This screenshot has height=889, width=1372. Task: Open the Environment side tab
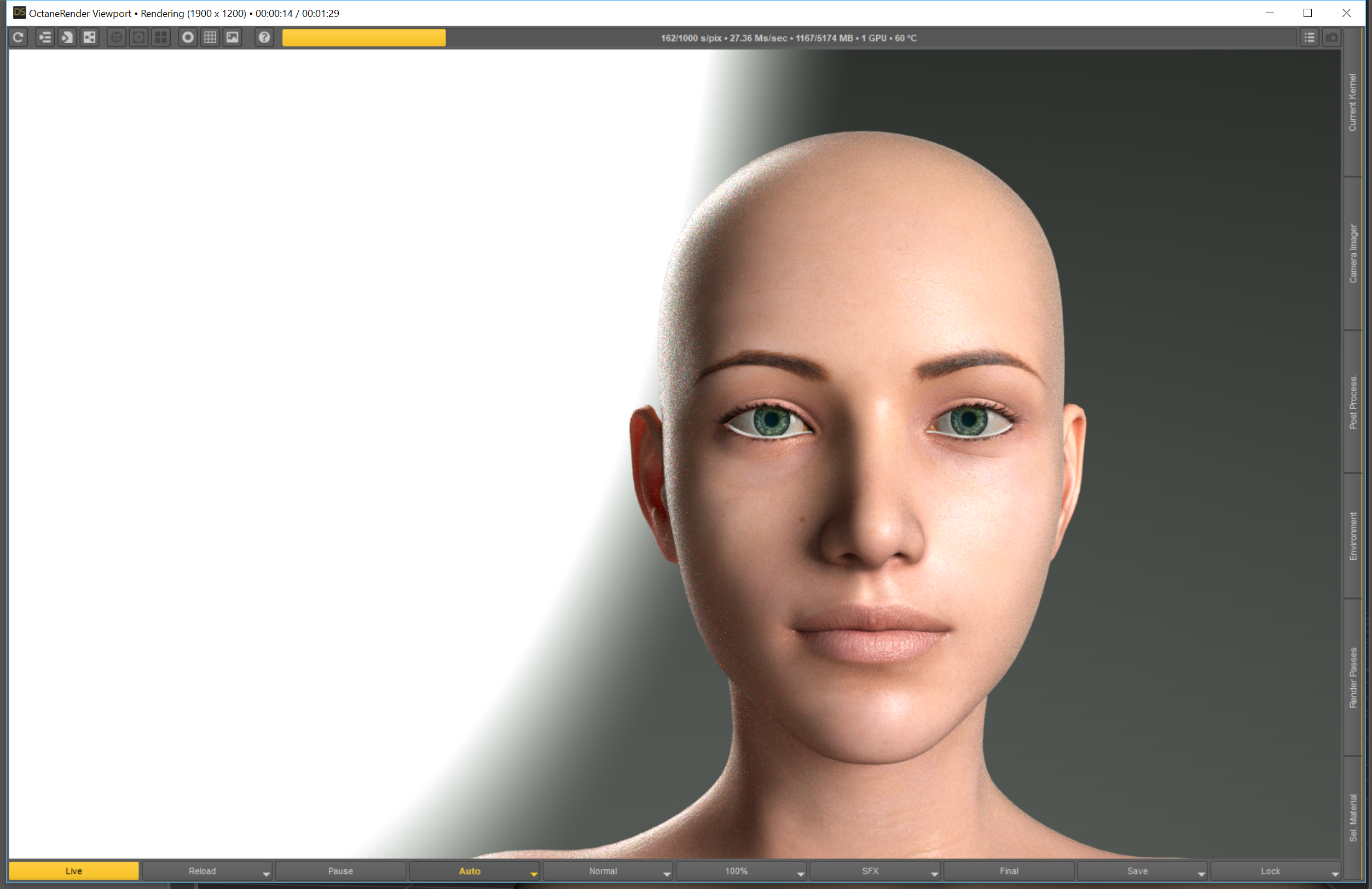[1353, 536]
